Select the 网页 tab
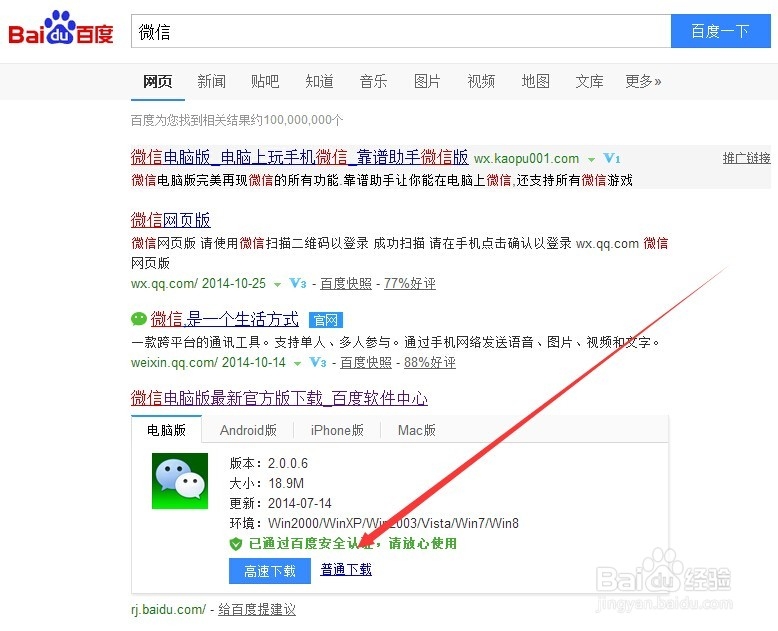The height and width of the screenshot is (631, 778). pos(157,81)
